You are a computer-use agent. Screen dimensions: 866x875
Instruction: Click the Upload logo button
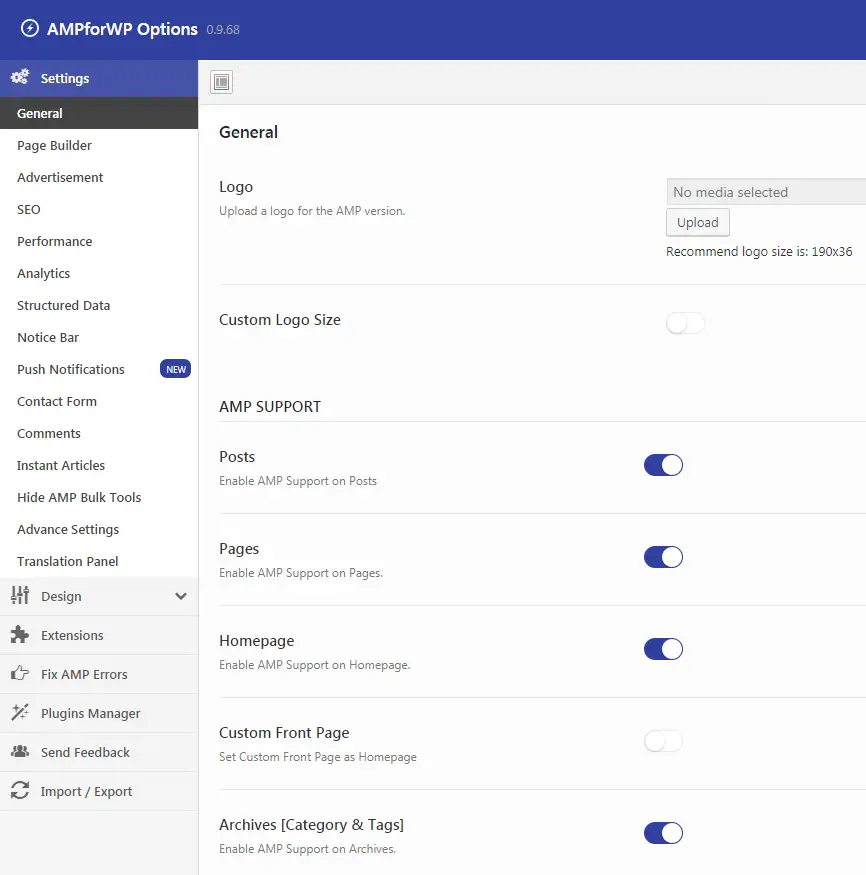click(697, 223)
